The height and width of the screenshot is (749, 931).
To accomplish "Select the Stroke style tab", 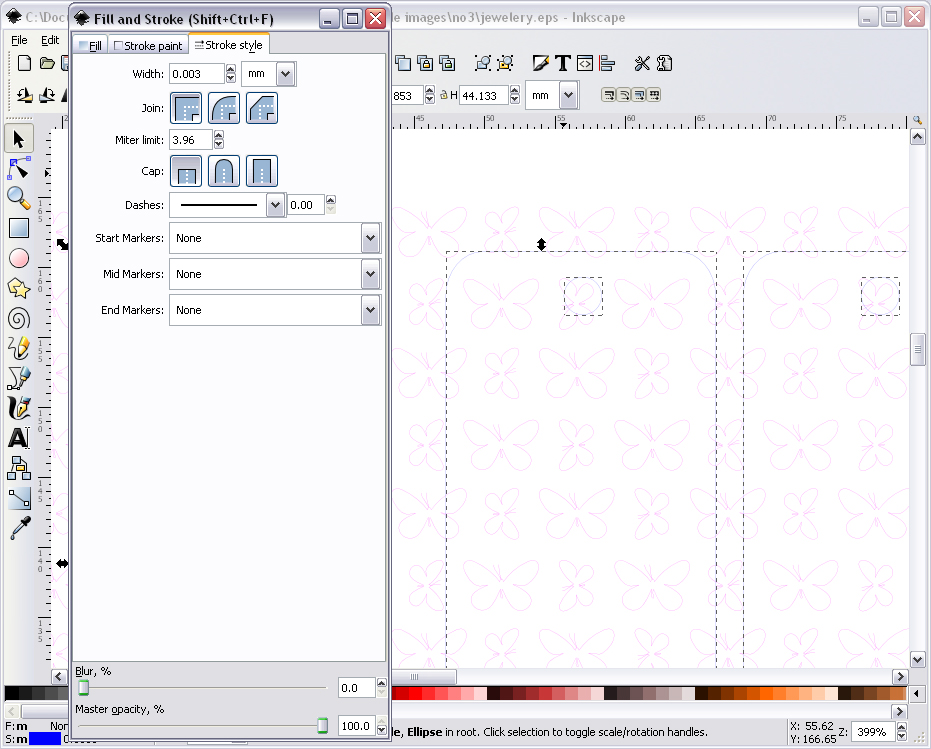I will click(229, 45).
